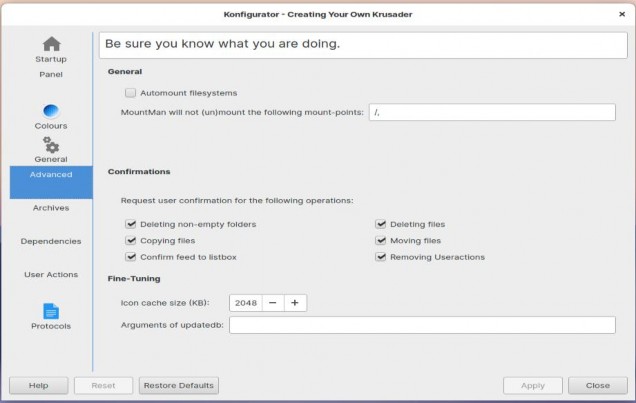Close the Konfigurator window with X
The width and height of the screenshot is (636, 403).
(622, 14)
